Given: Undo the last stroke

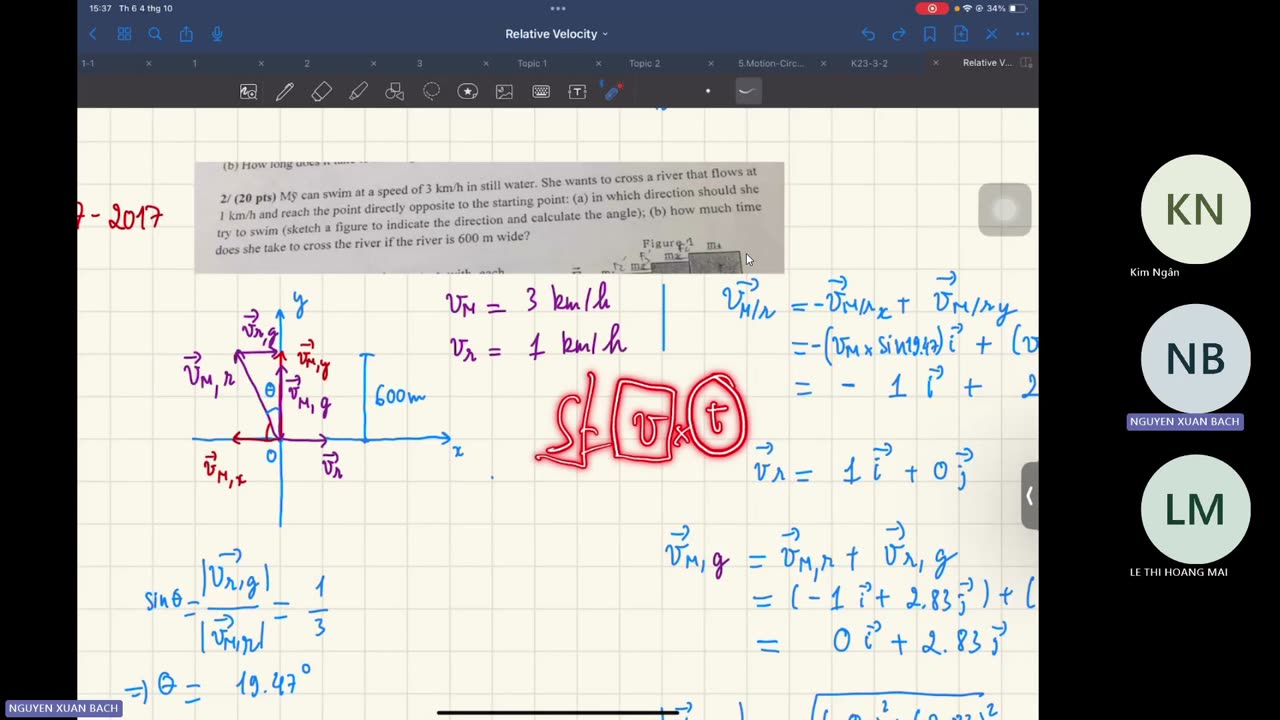Looking at the screenshot, I should pos(868,34).
